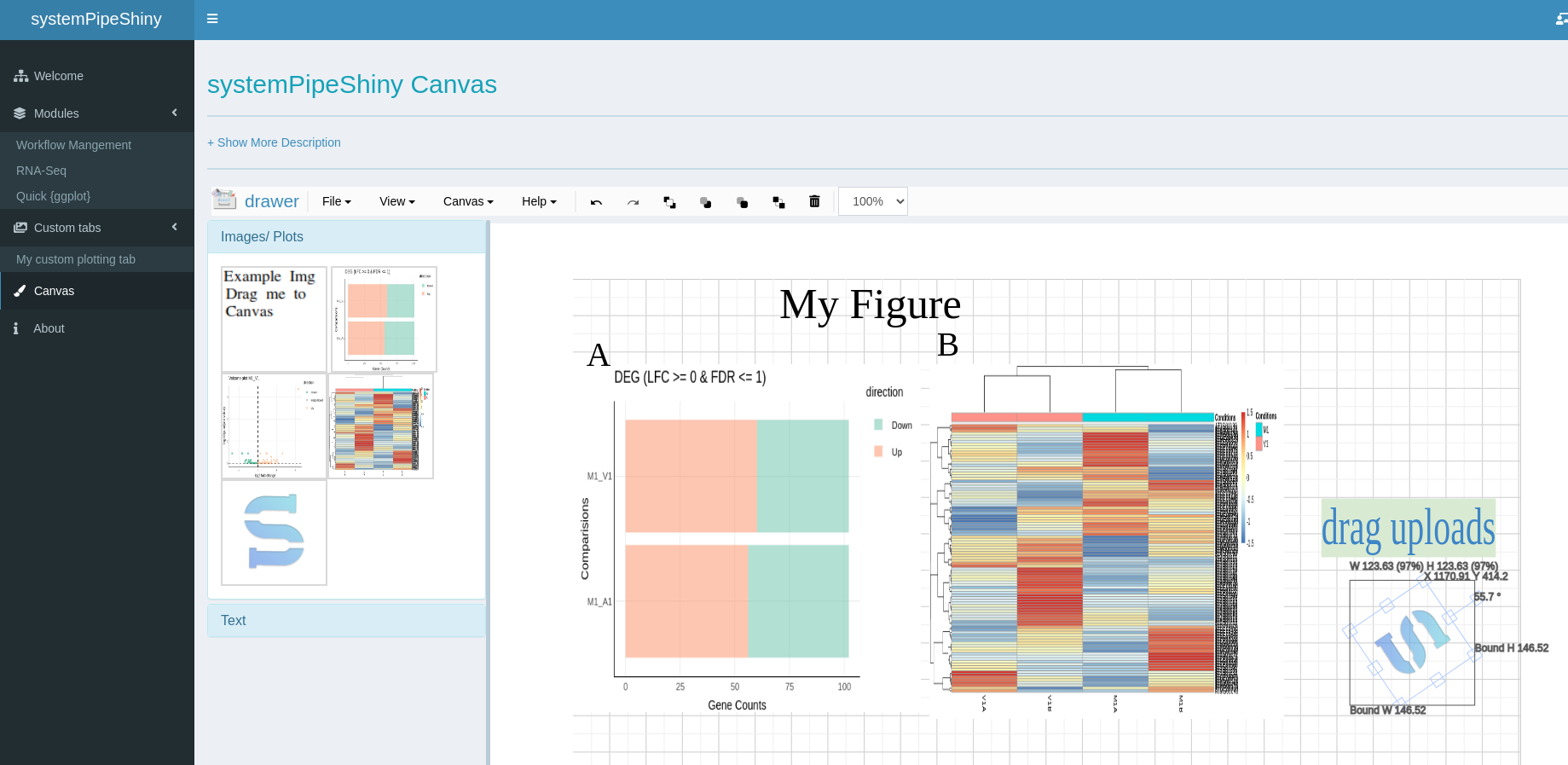Click the undo arrow icon
1568x765 pixels.
pos(596,202)
